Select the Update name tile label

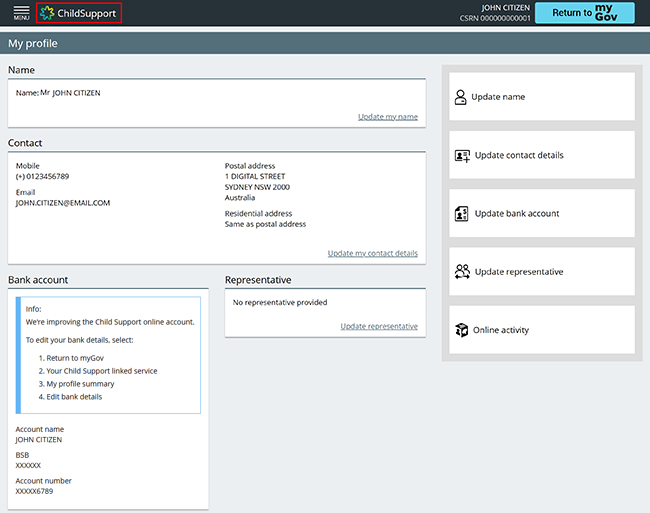point(498,97)
